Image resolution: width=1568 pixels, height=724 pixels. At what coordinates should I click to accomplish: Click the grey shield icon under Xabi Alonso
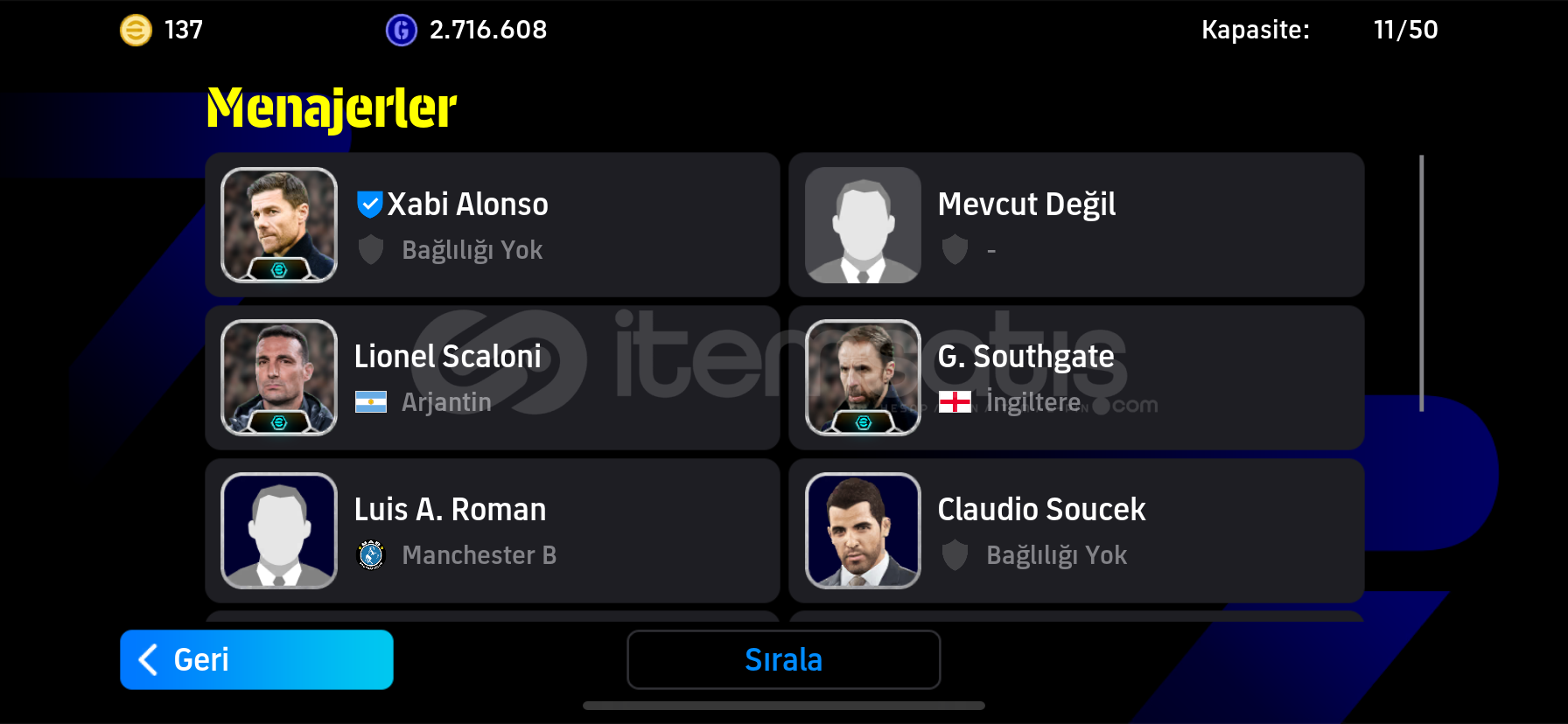371,250
